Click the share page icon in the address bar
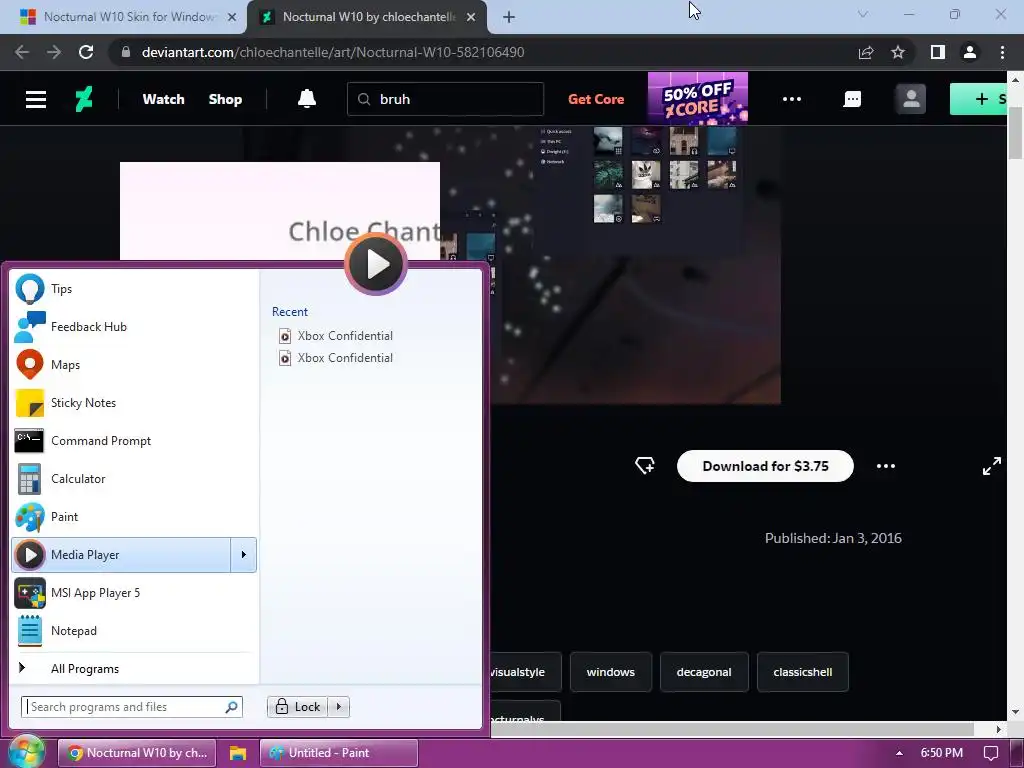 [866, 52]
